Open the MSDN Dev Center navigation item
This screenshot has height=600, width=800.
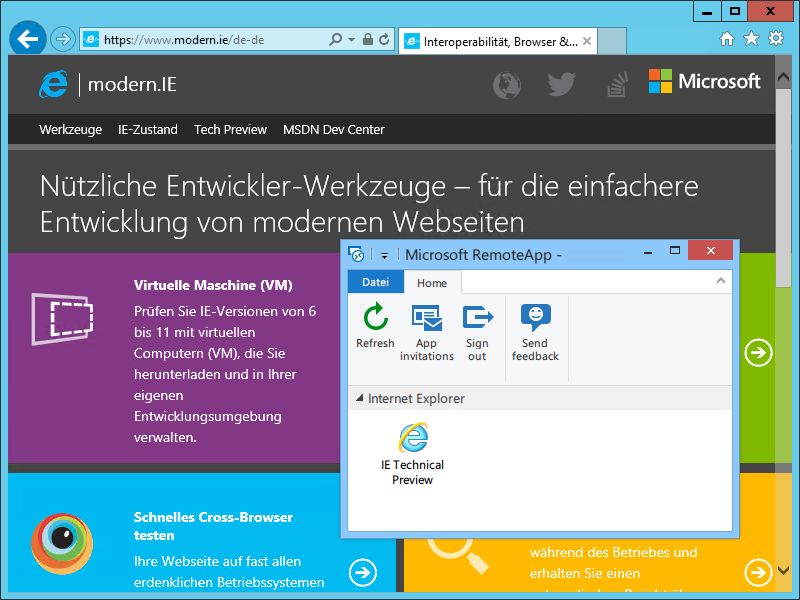tap(334, 130)
